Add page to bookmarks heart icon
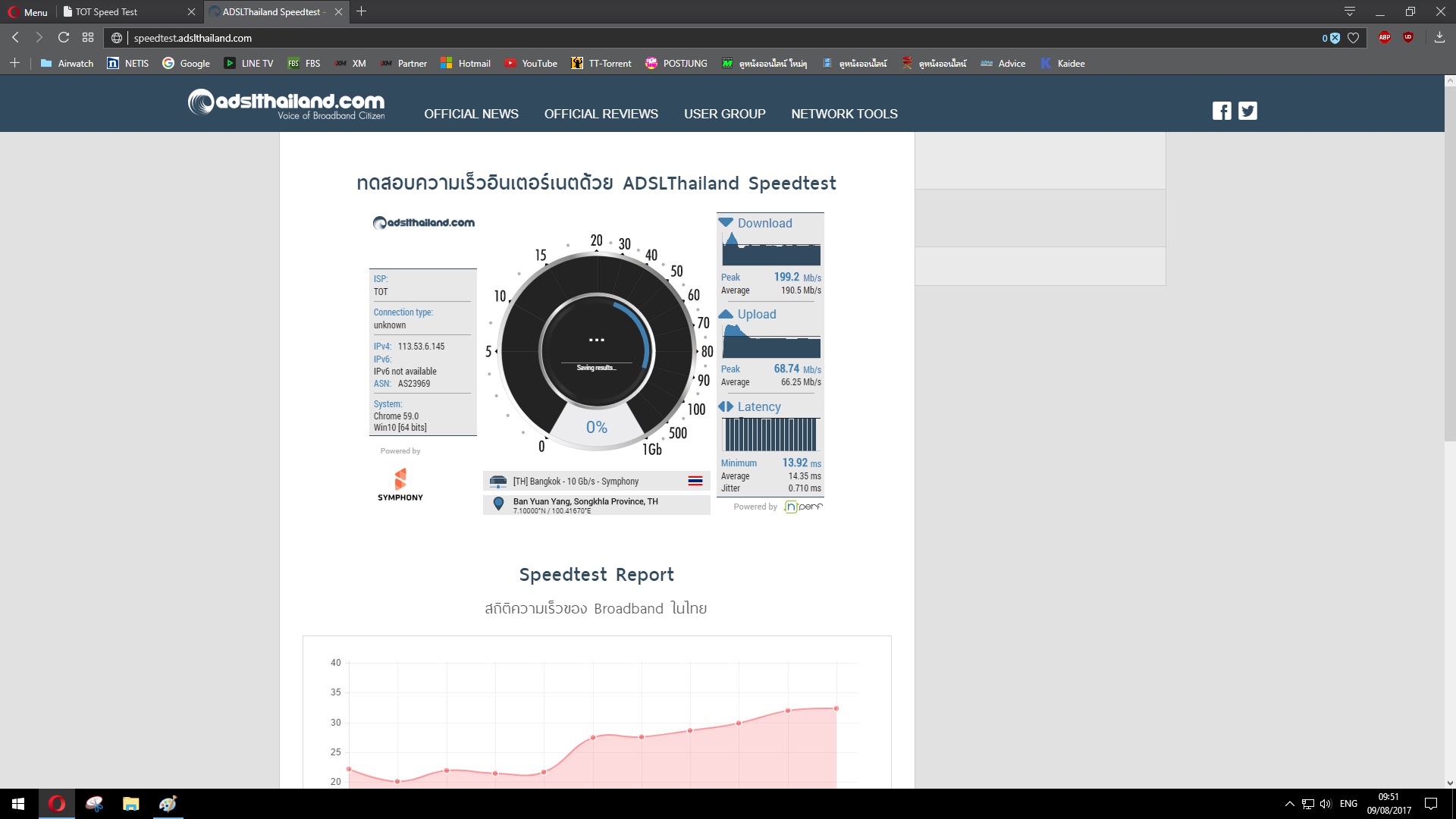This screenshot has width=1456, height=819. [1353, 38]
